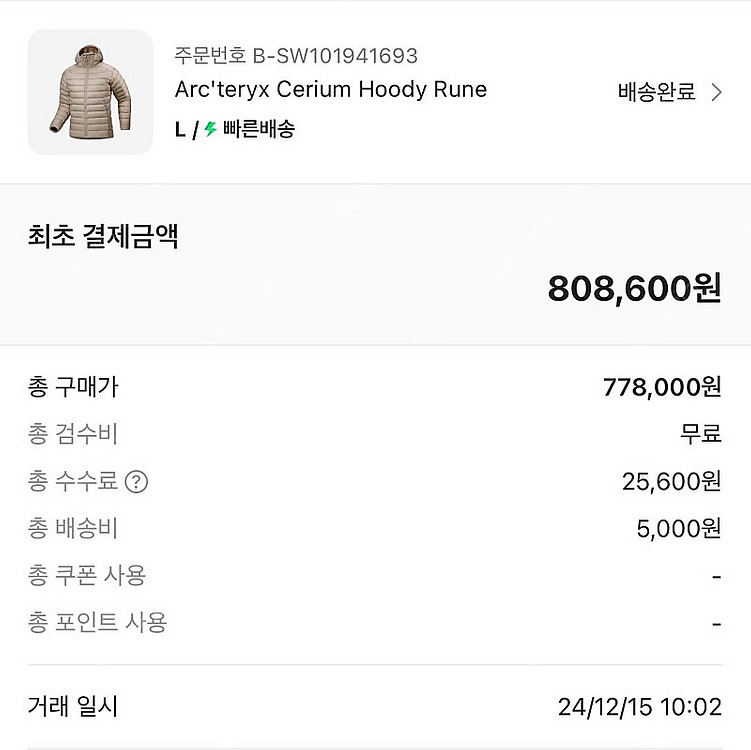Tap the 총 수수료 label text
Image resolution: width=751 pixels, height=750 pixels.
(x=73, y=482)
